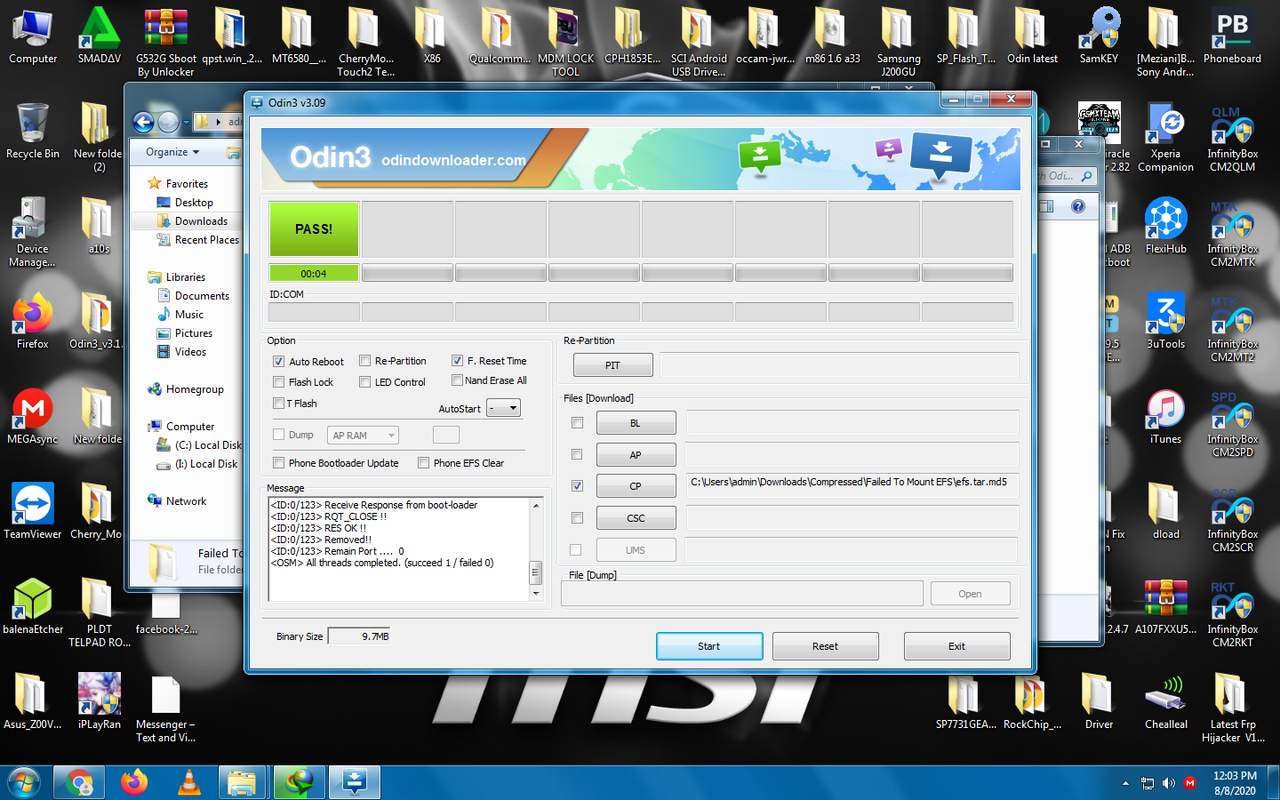Click the CSC file button
This screenshot has width=1280, height=800.
tap(636, 518)
